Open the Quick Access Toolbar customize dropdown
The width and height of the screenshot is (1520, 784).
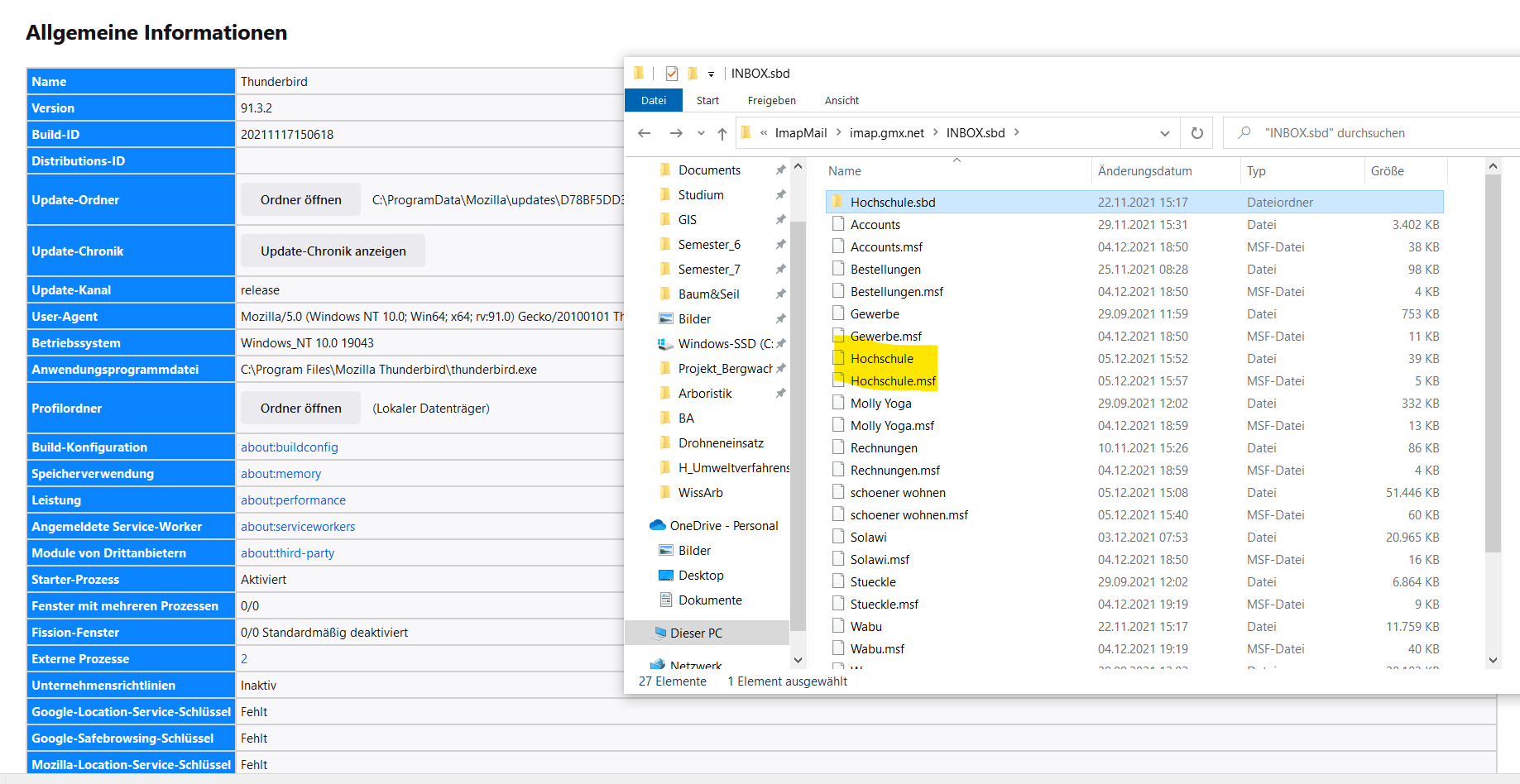(711, 74)
